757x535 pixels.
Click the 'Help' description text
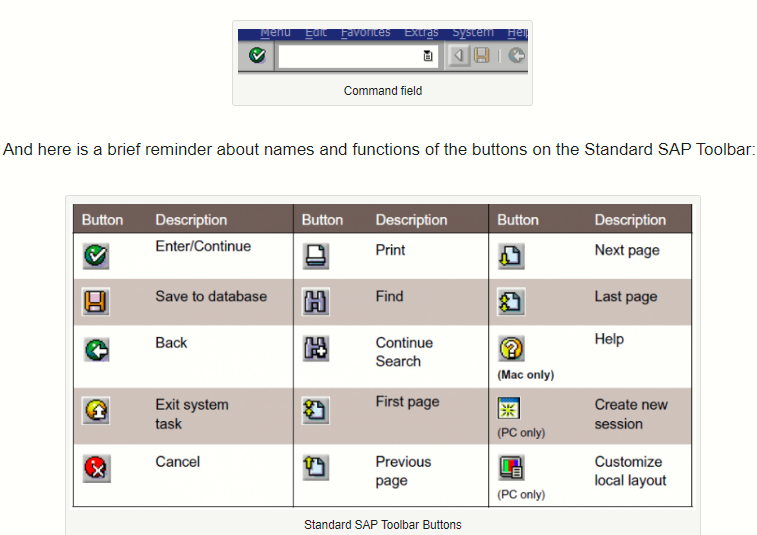[x=609, y=339]
